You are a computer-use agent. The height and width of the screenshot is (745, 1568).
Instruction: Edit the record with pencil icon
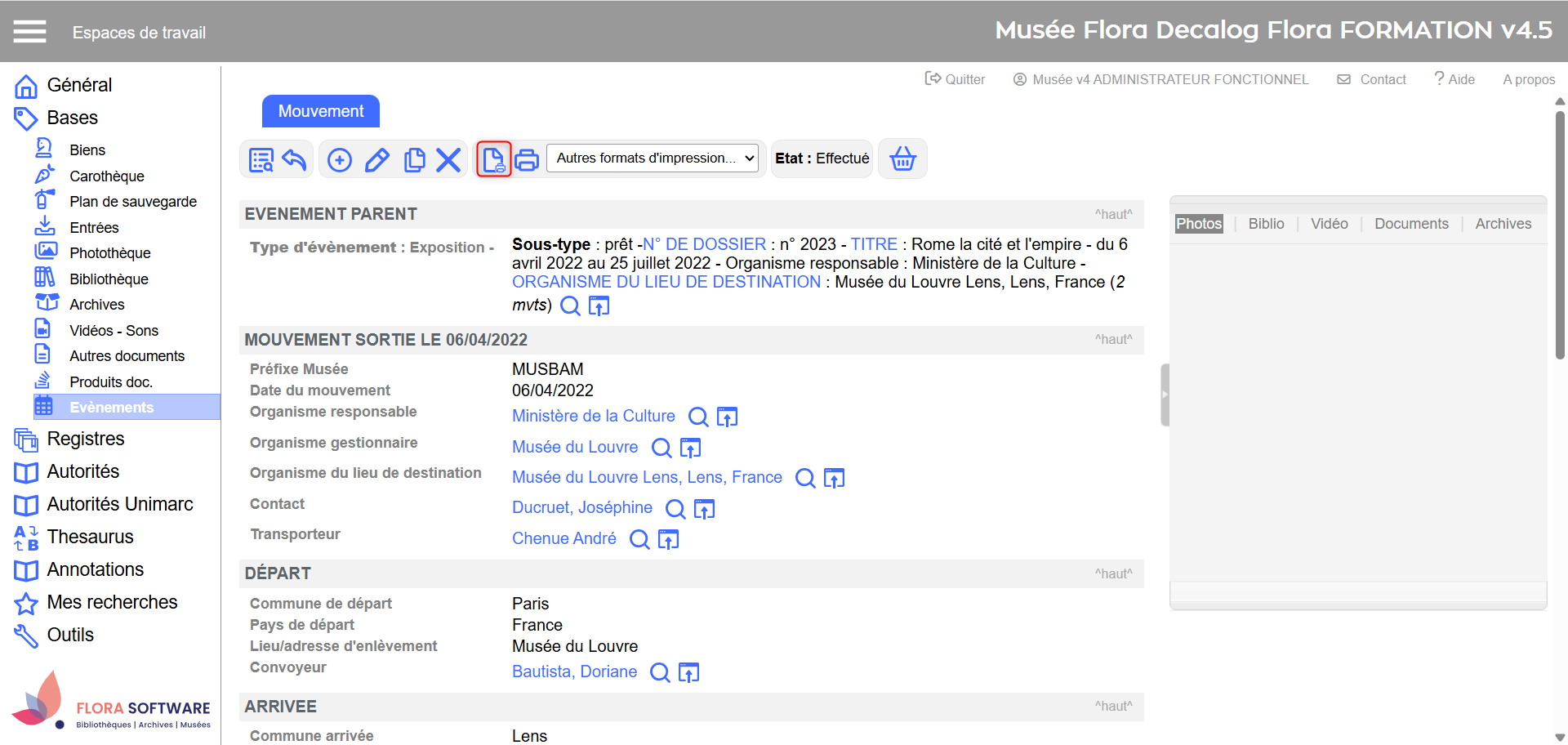tap(376, 159)
